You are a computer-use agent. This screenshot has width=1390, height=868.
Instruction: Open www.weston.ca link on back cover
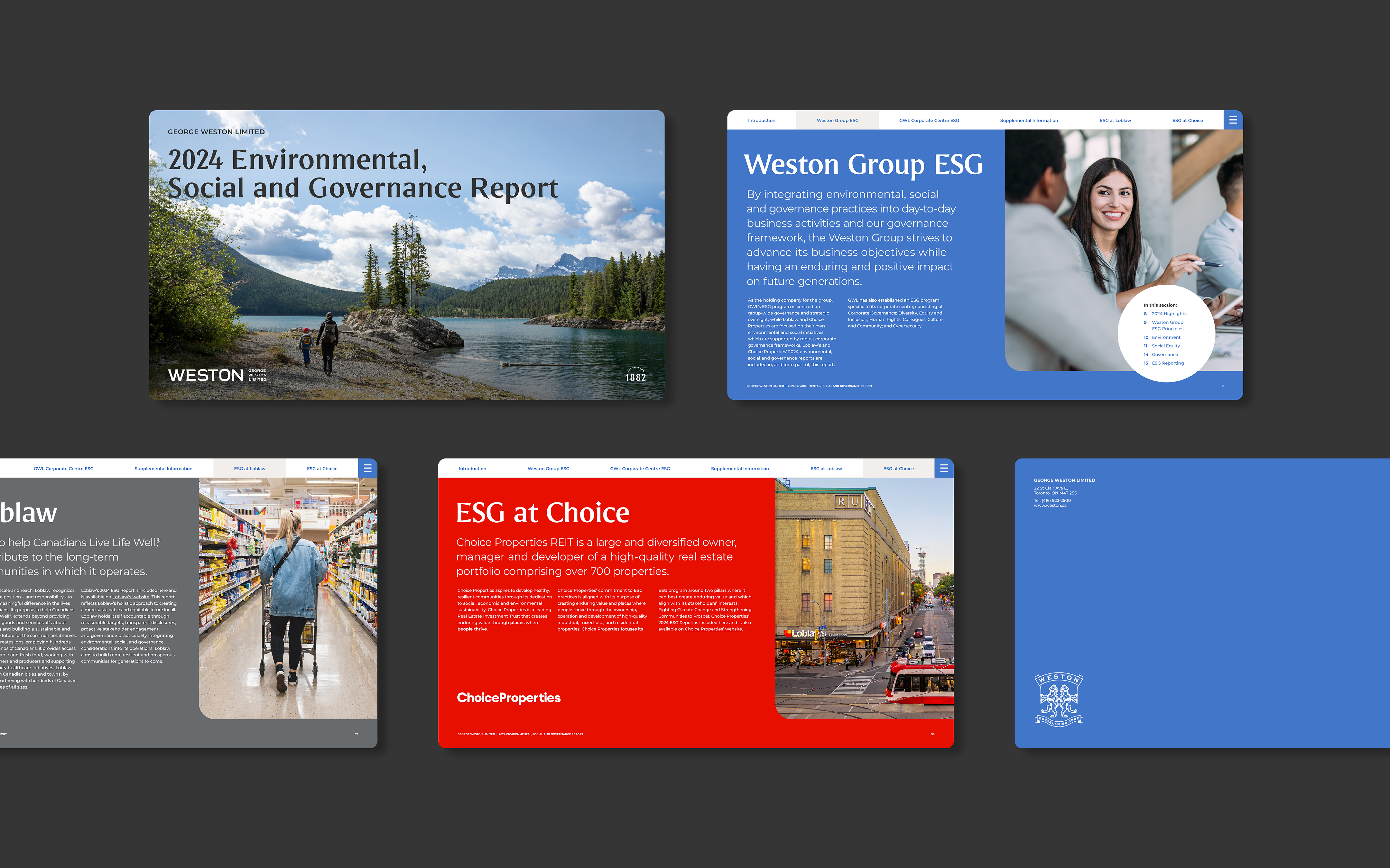(1050, 506)
